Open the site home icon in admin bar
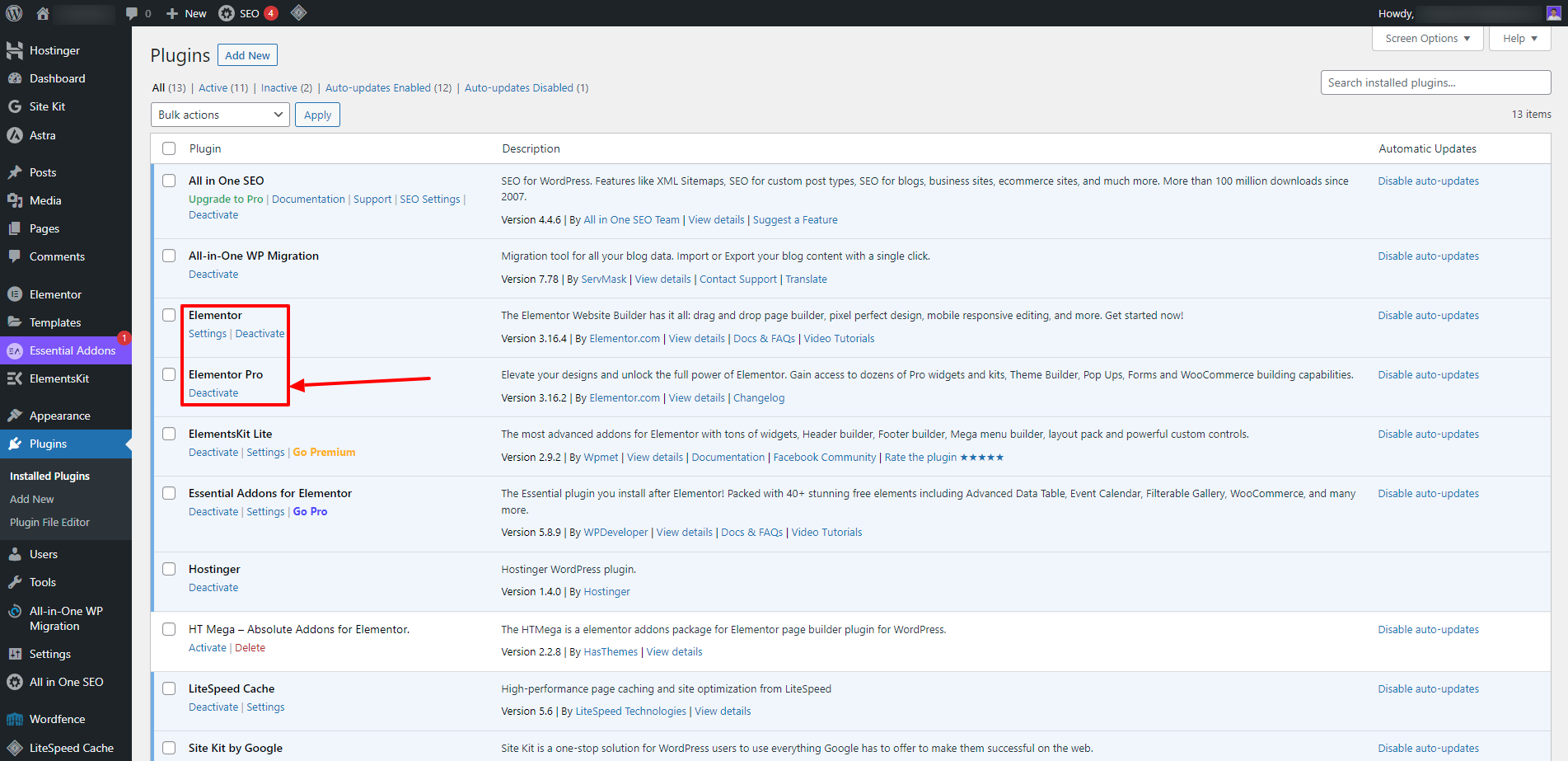This screenshot has height=761, width=1568. pos(43,13)
